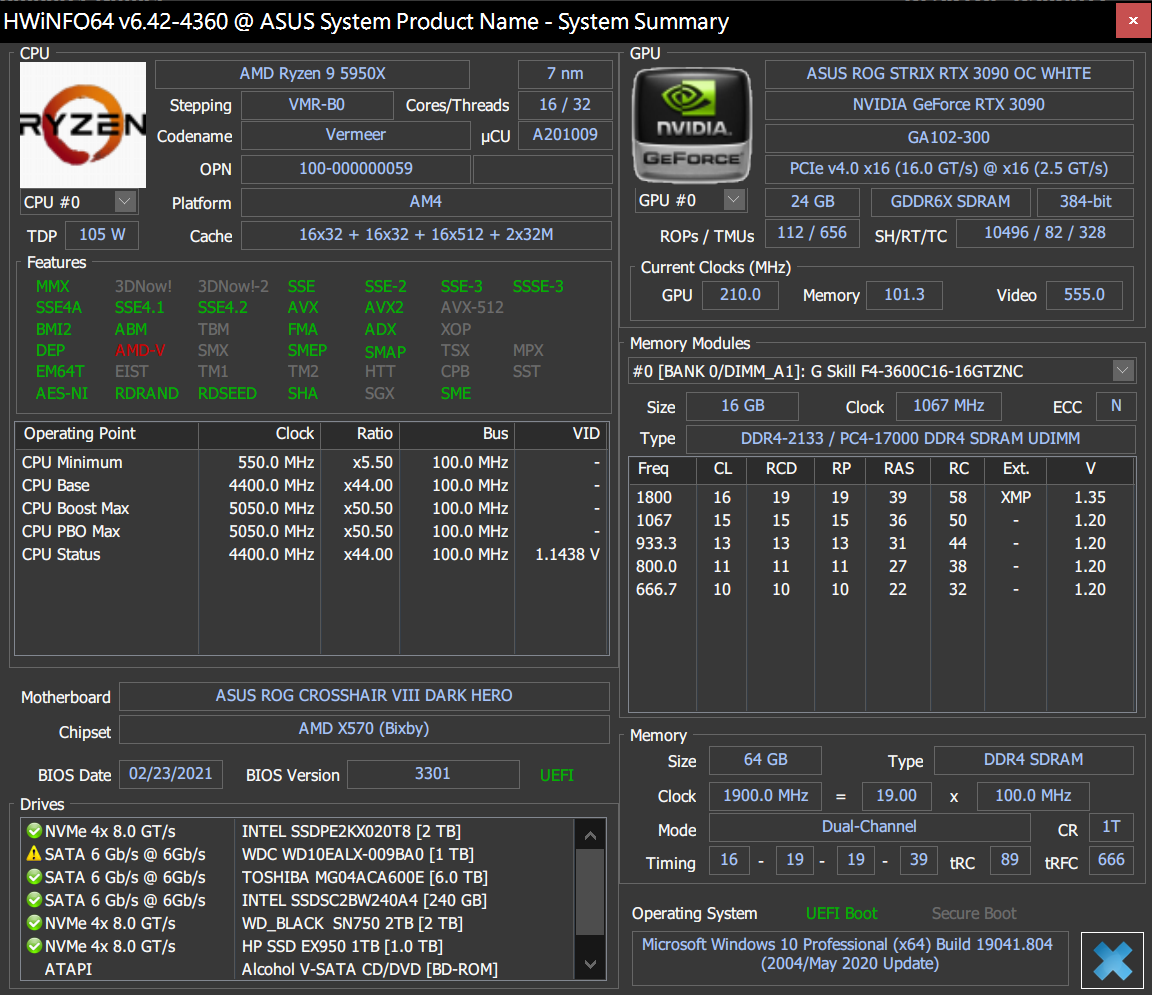Viewport: 1152px width, 995px height.
Task: Open the CPU #0 selector dropdown
Action: (x=126, y=201)
